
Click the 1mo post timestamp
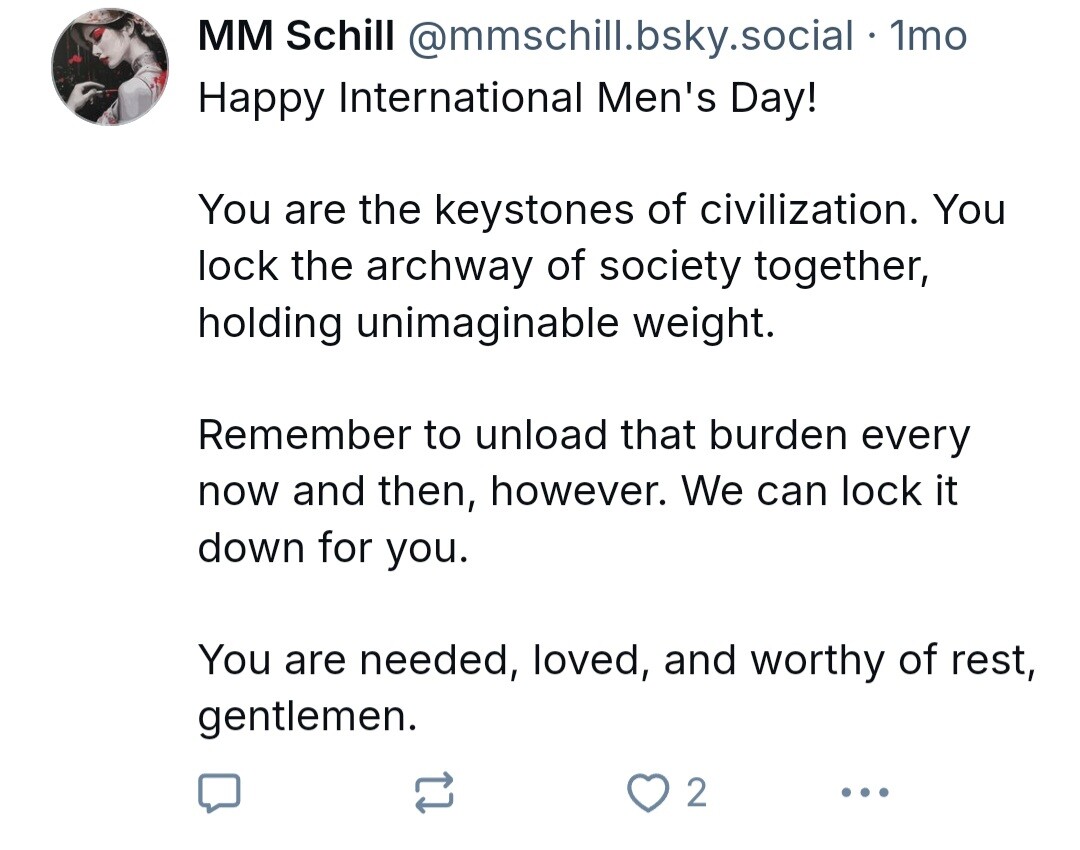[928, 37]
